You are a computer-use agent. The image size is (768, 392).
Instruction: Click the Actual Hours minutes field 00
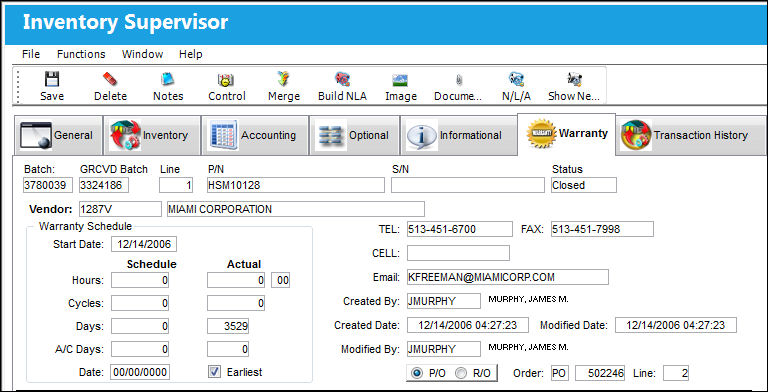point(280,280)
